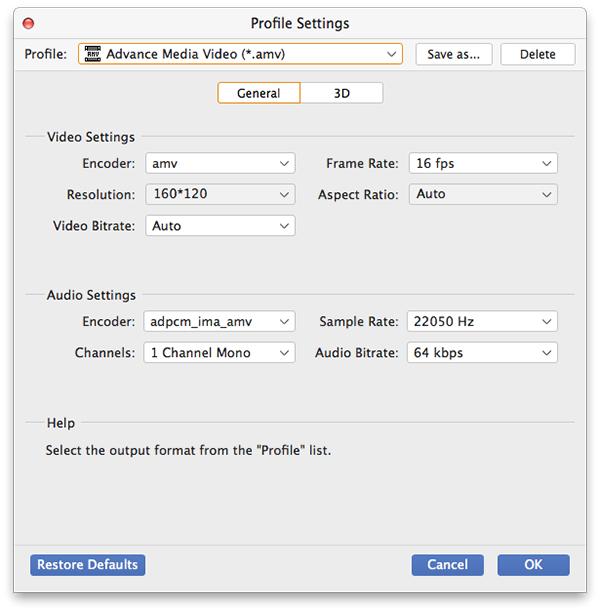
Task: Open the Channels dropdown
Action: pos(285,352)
